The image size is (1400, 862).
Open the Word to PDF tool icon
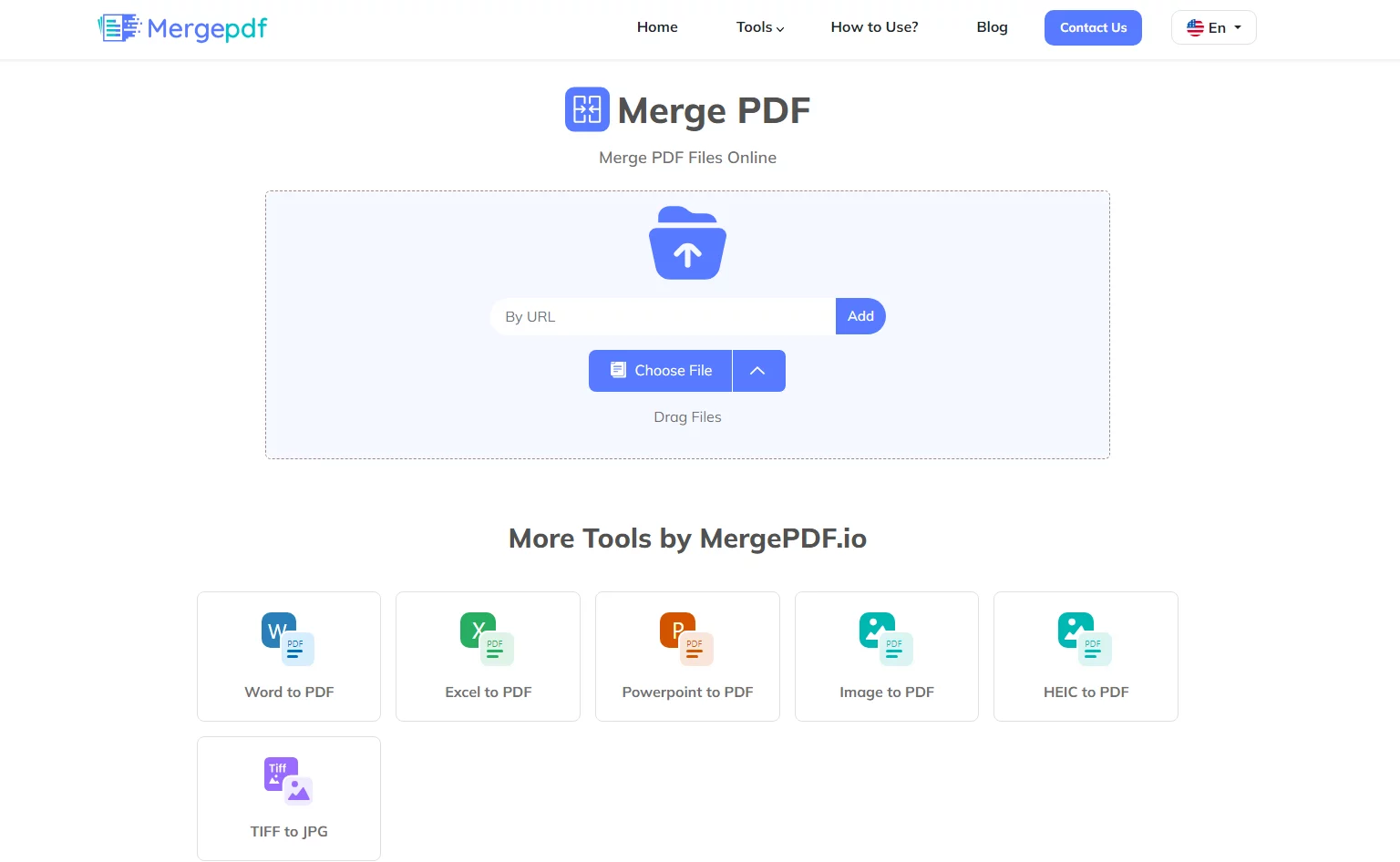point(288,640)
